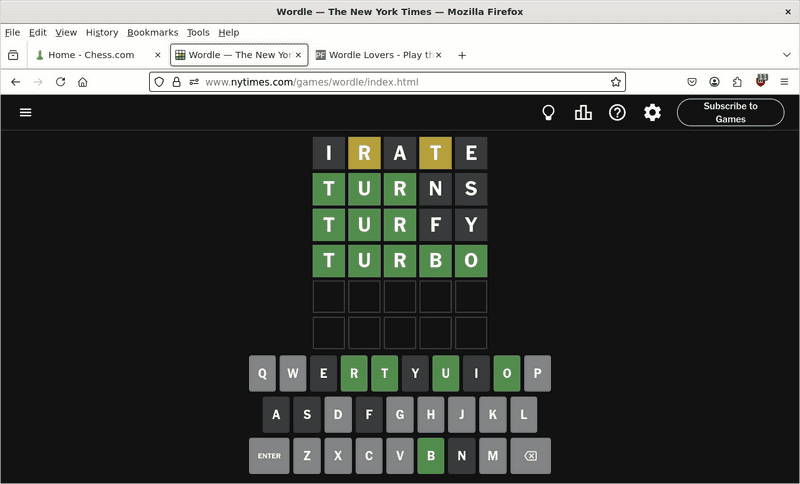This screenshot has height=484, width=800.
Task: Open the Tools menu
Action: [198, 32]
